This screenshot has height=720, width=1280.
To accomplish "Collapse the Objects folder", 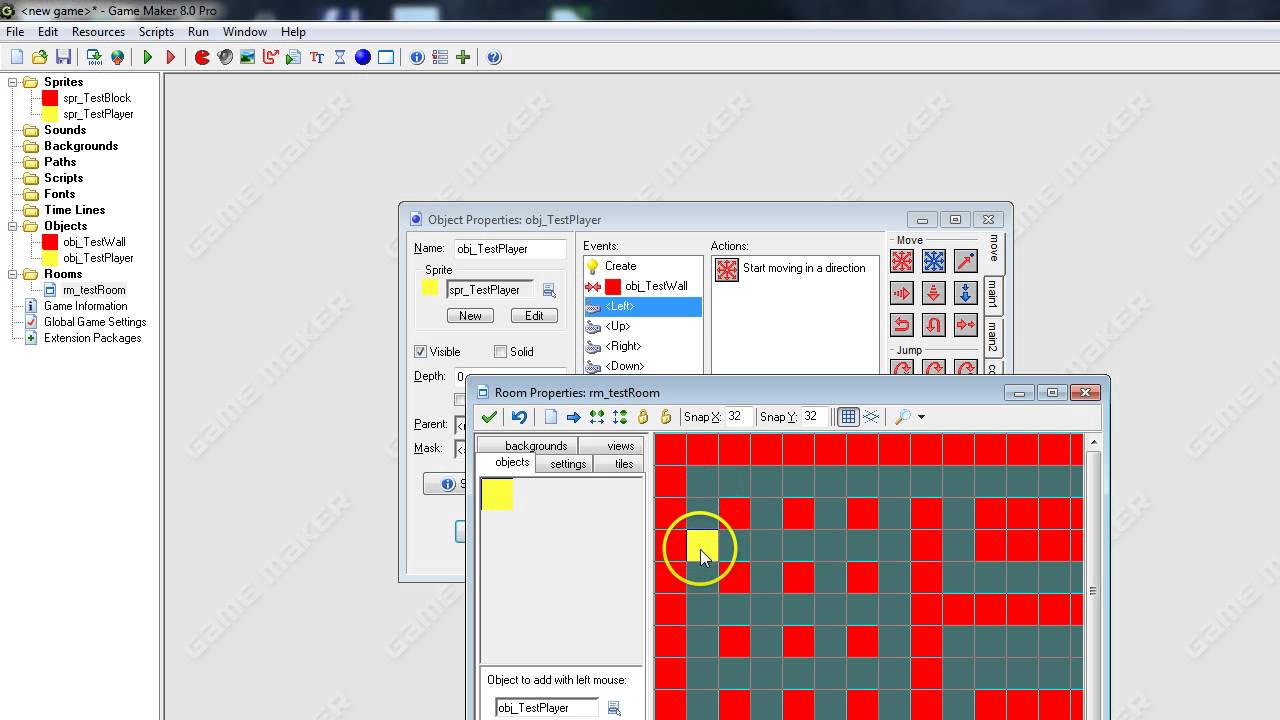I will pyautogui.click(x=14, y=226).
